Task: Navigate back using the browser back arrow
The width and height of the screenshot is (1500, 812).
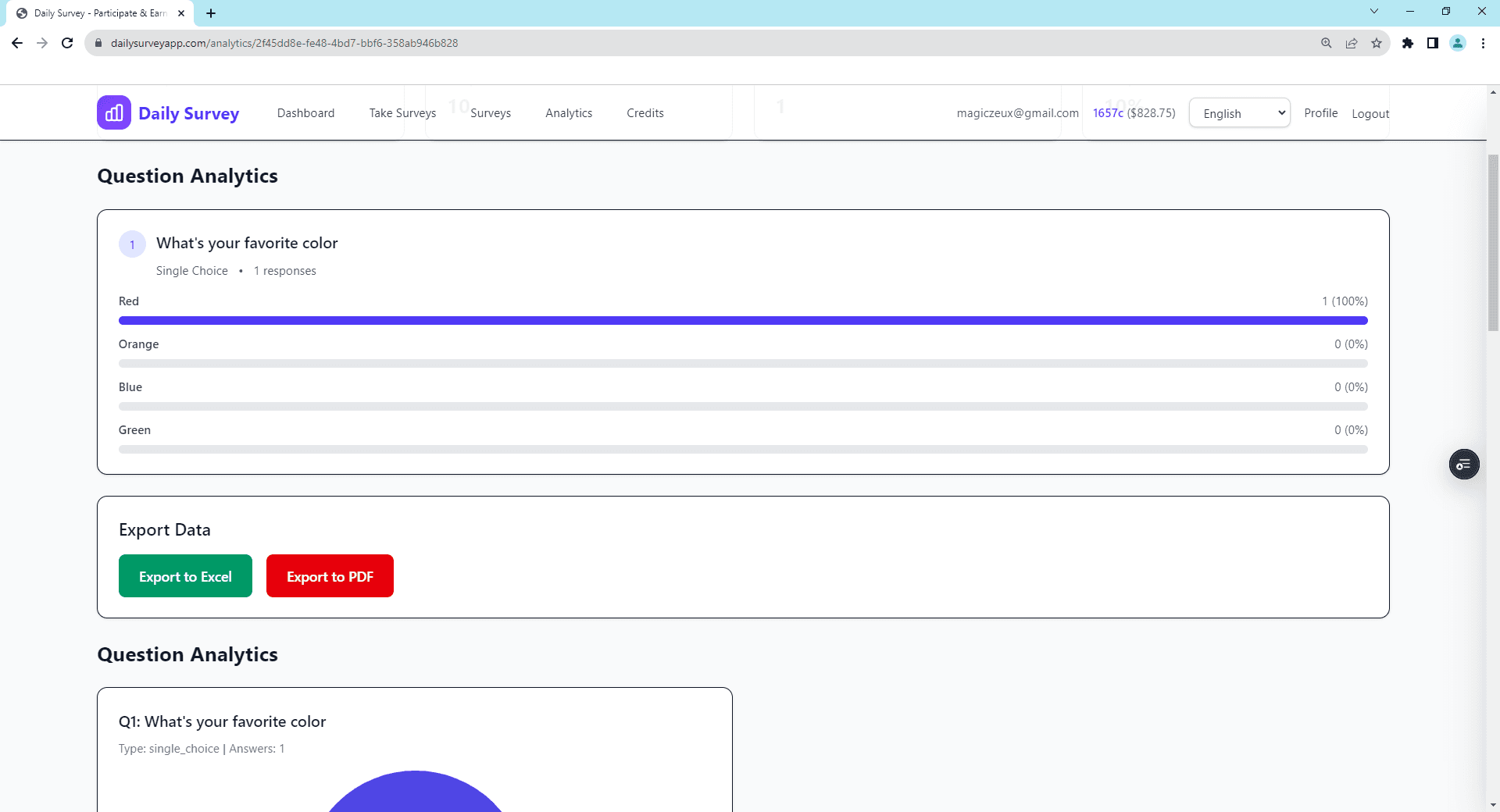Action: [x=16, y=43]
